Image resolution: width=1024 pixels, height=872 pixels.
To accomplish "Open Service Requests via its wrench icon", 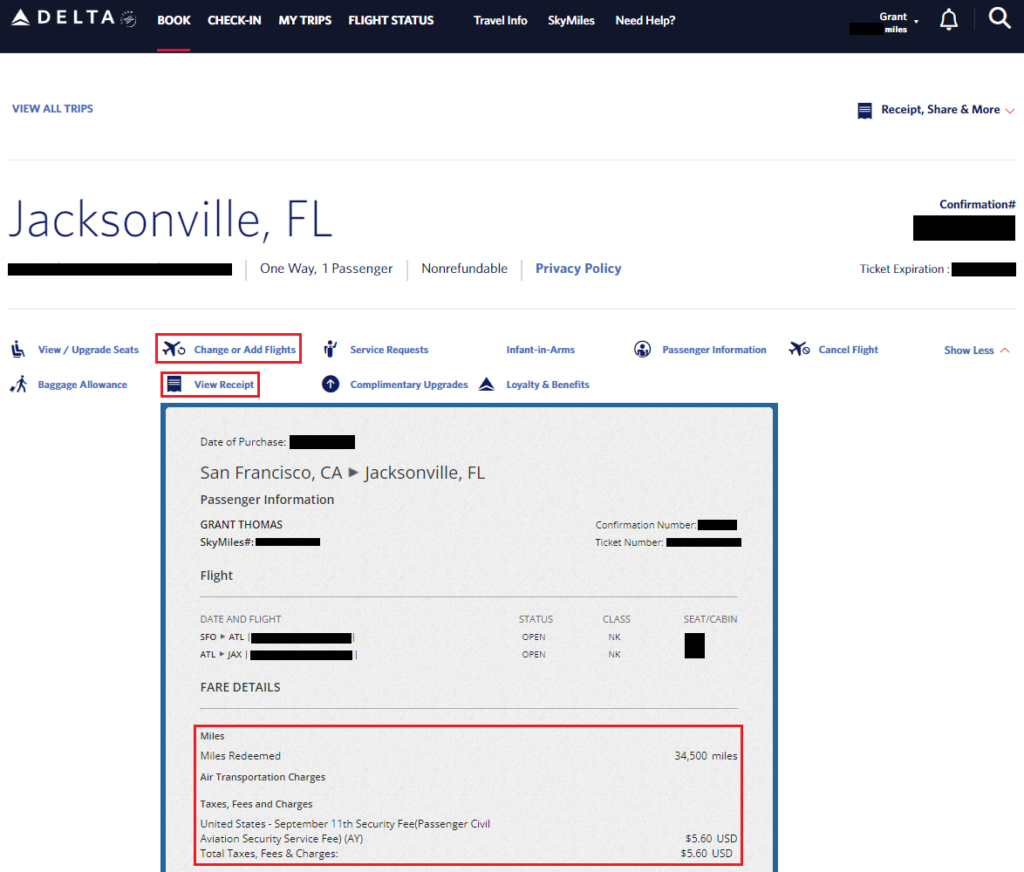I will click(330, 349).
